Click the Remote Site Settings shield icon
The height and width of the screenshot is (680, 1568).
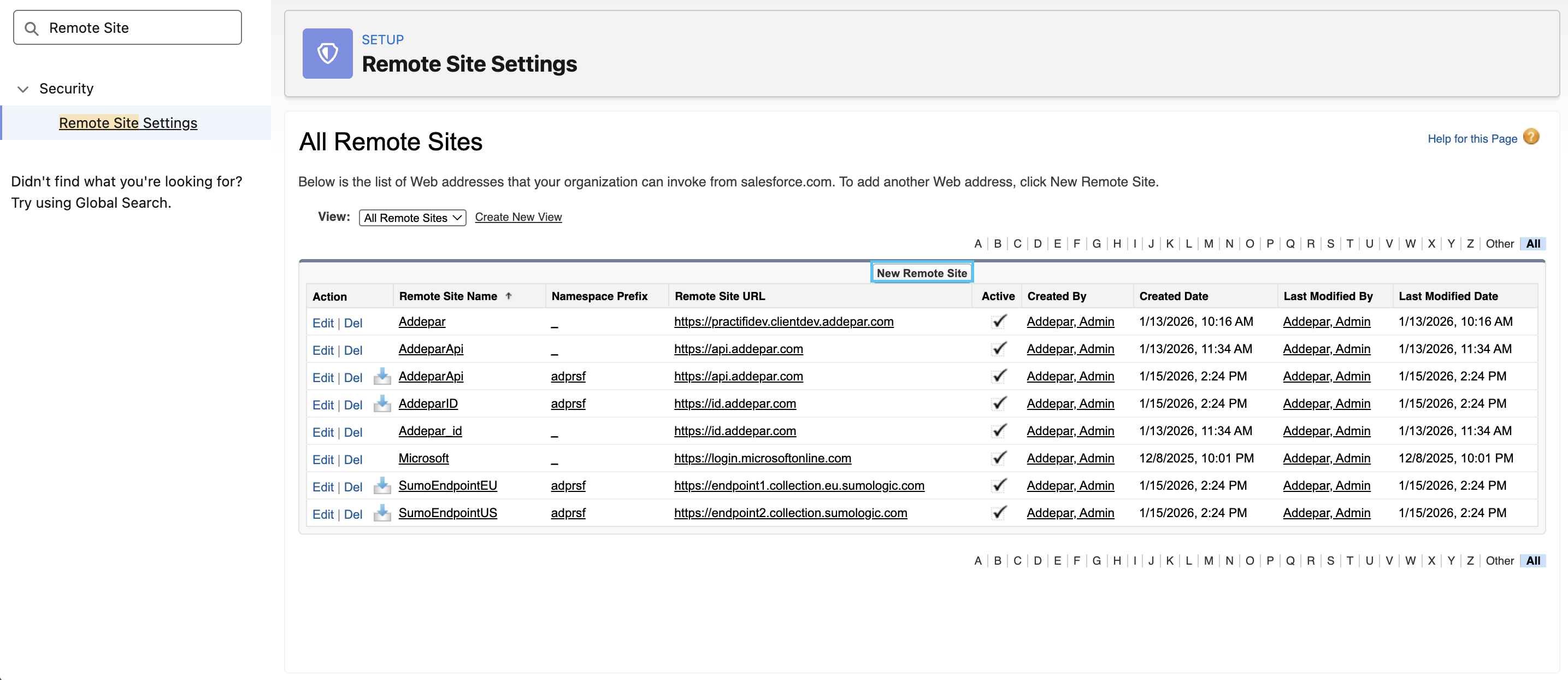tap(327, 54)
